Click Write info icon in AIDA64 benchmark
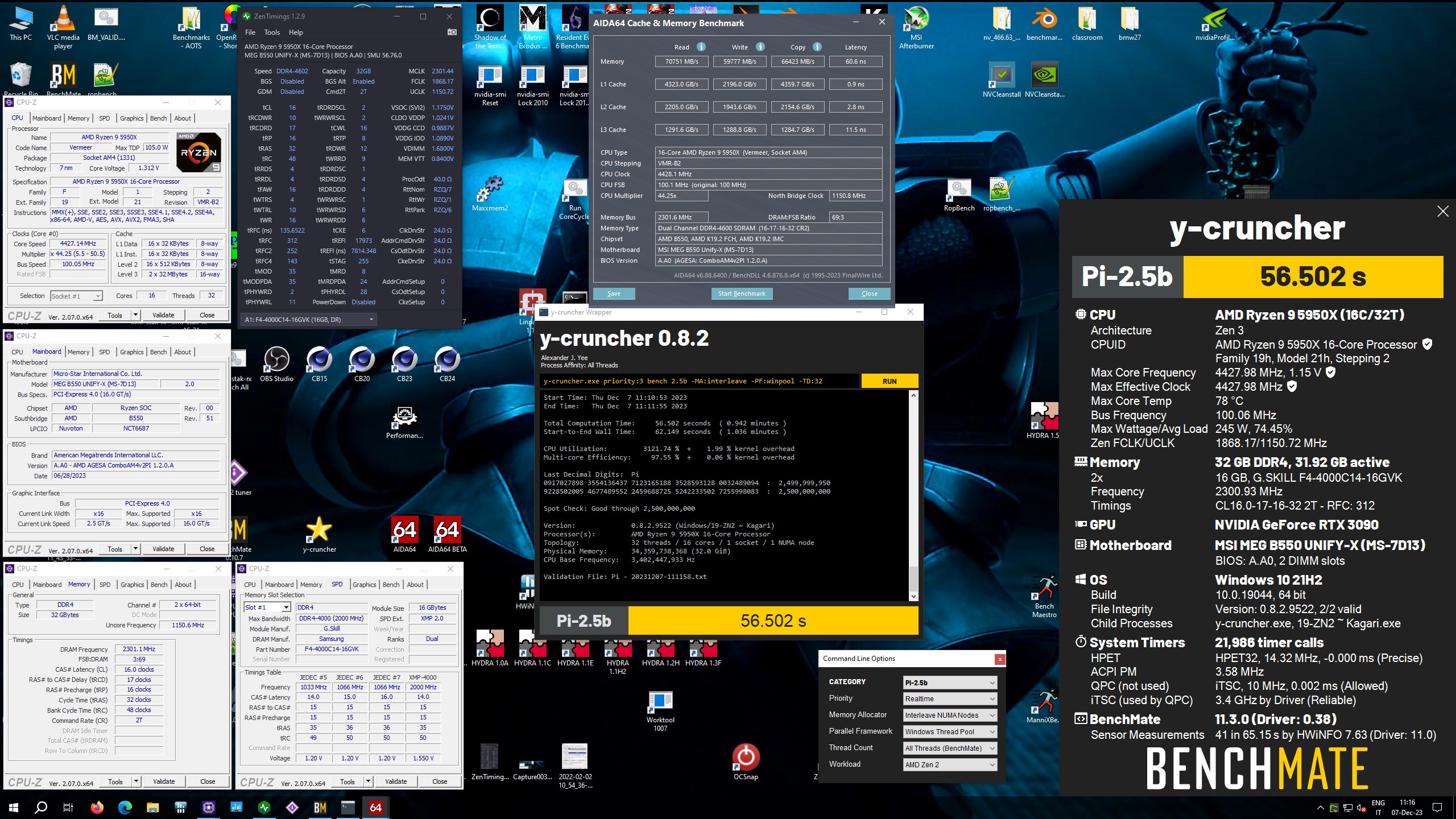Screen dimensions: 1456x819 pos(760,47)
